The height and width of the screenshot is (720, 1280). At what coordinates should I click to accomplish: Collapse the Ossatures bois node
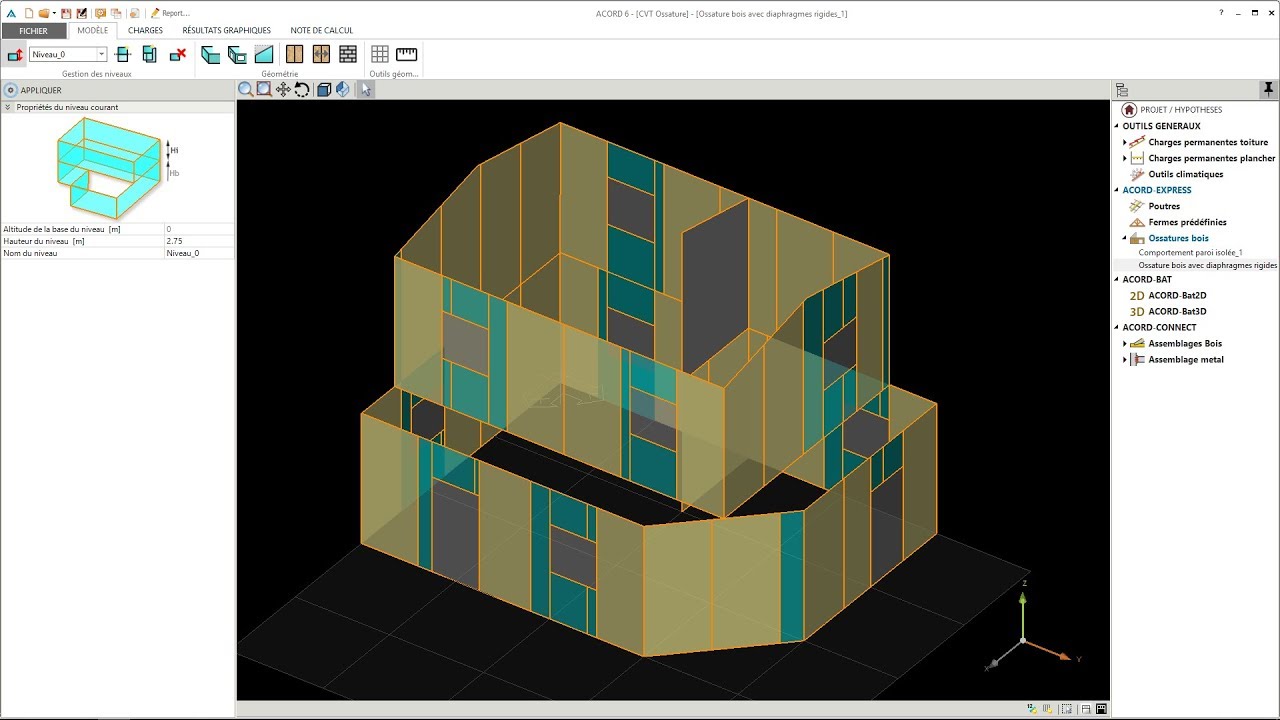coord(1125,238)
